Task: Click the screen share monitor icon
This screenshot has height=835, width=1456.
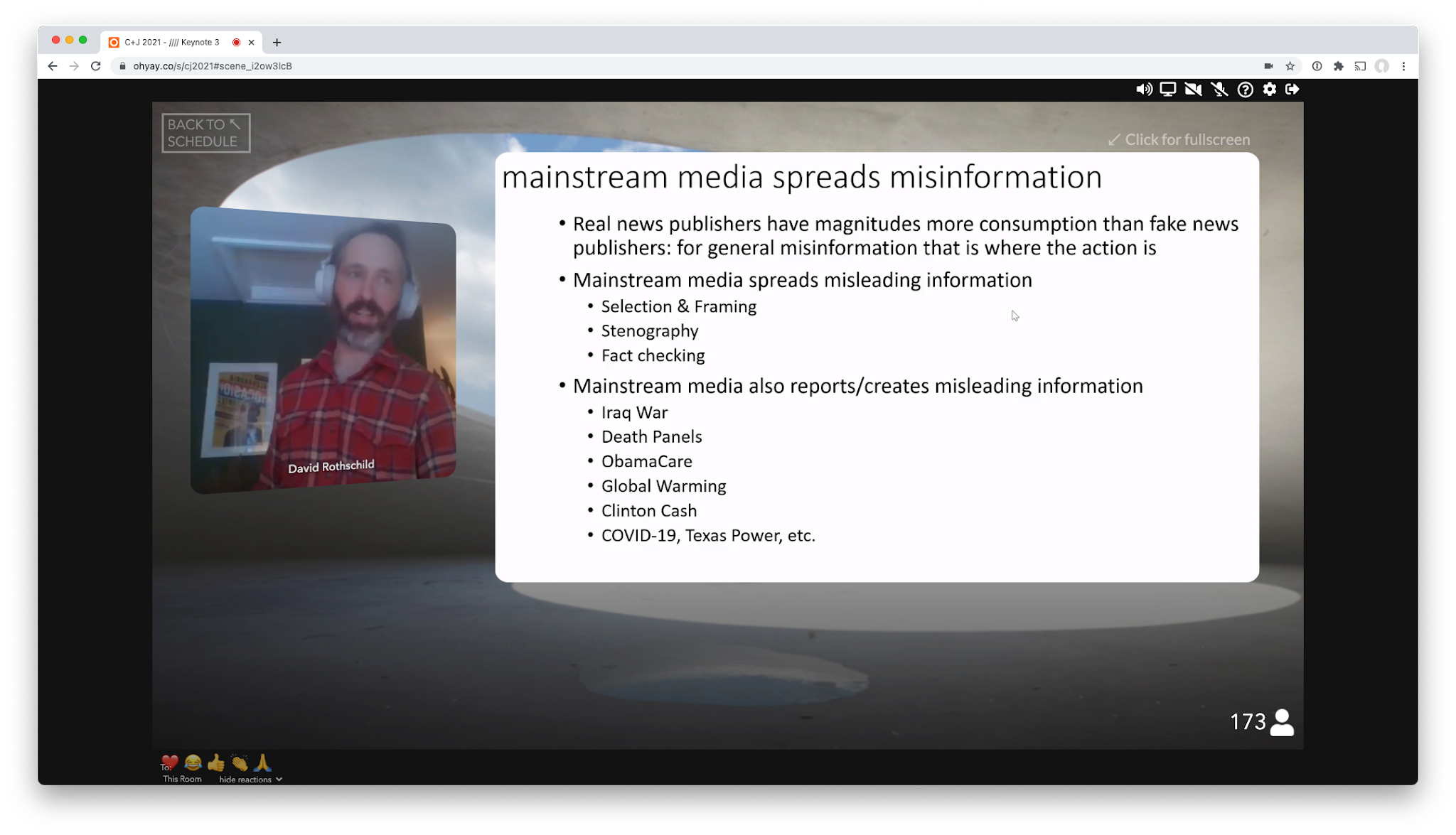Action: coord(1168,89)
